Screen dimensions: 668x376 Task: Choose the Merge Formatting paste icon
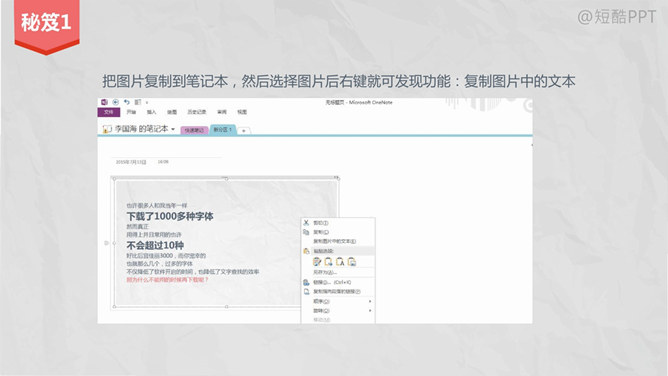click(x=328, y=262)
